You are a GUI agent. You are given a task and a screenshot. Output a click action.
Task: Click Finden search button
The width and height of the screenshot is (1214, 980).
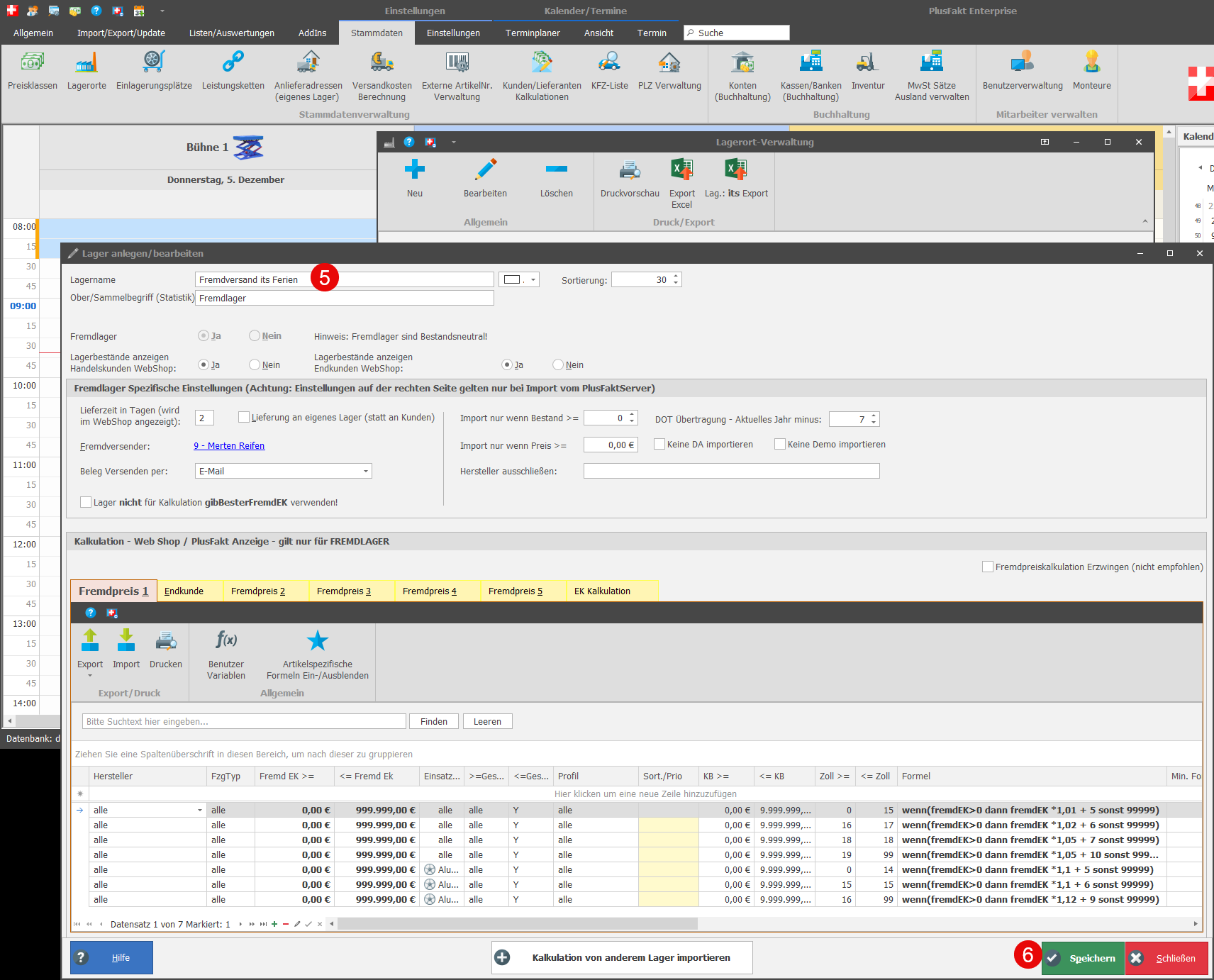434,721
